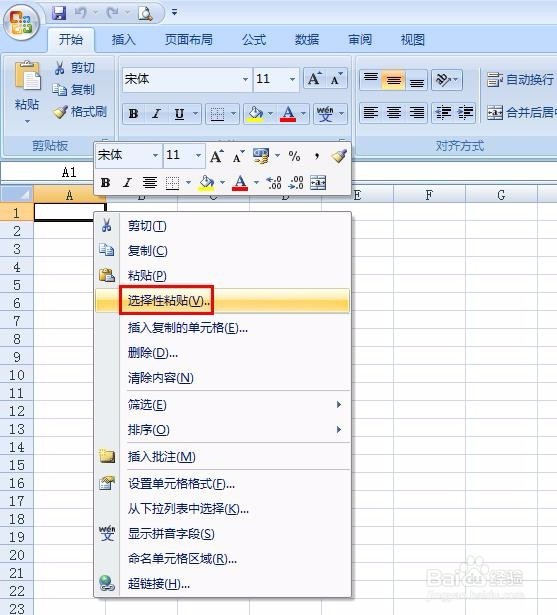This screenshot has height=615, width=557.
Task: Click ribbon Copy (复制) button
Action: click(74, 89)
